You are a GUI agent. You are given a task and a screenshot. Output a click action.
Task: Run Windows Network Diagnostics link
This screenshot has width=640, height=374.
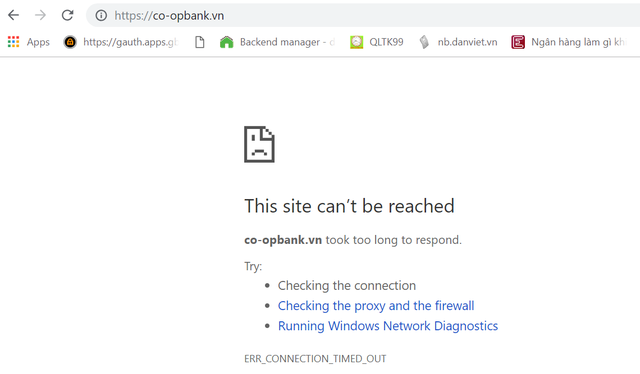pyautogui.click(x=388, y=326)
